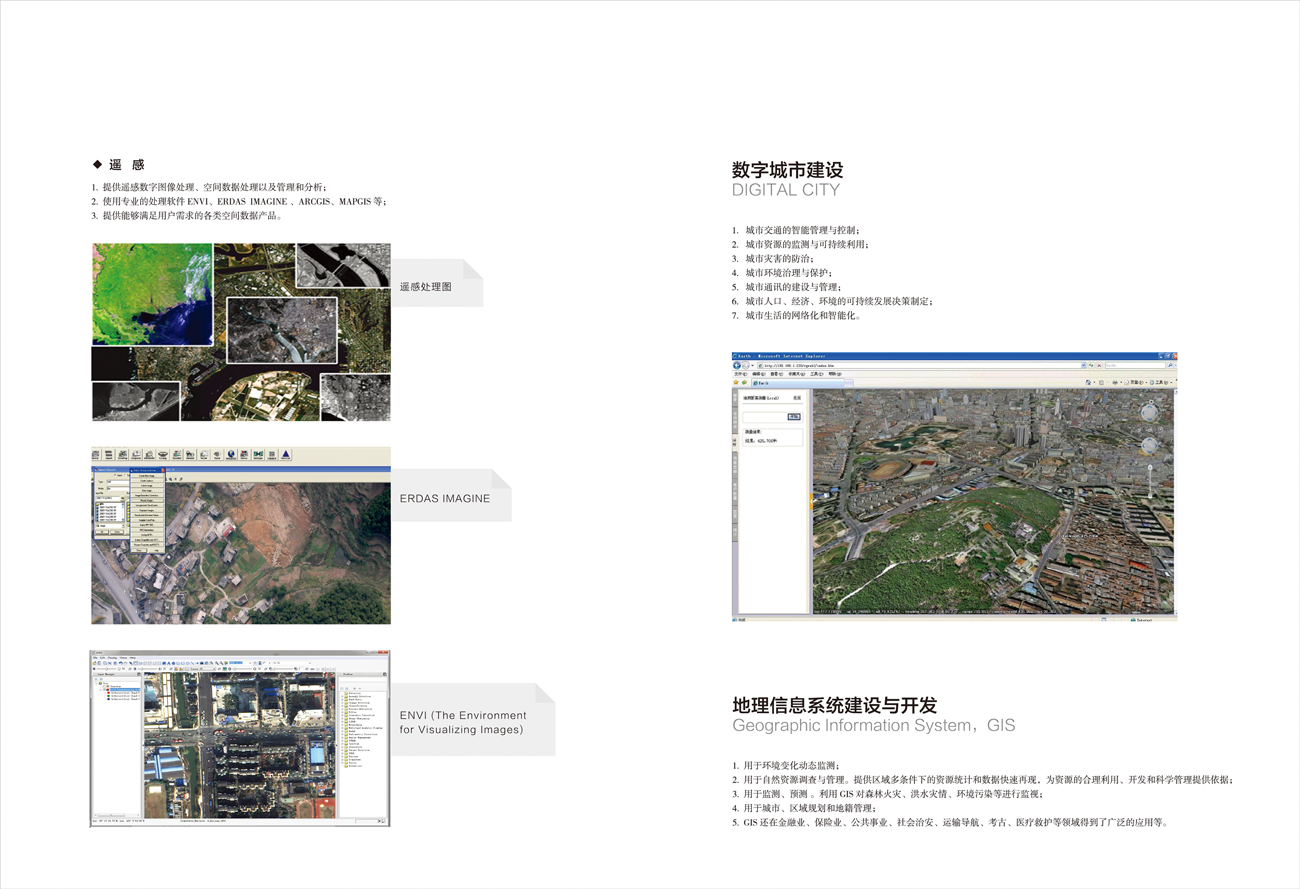Open the File menu in ENVI
The width and height of the screenshot is (1300, 889).
(x=94, y=658)
